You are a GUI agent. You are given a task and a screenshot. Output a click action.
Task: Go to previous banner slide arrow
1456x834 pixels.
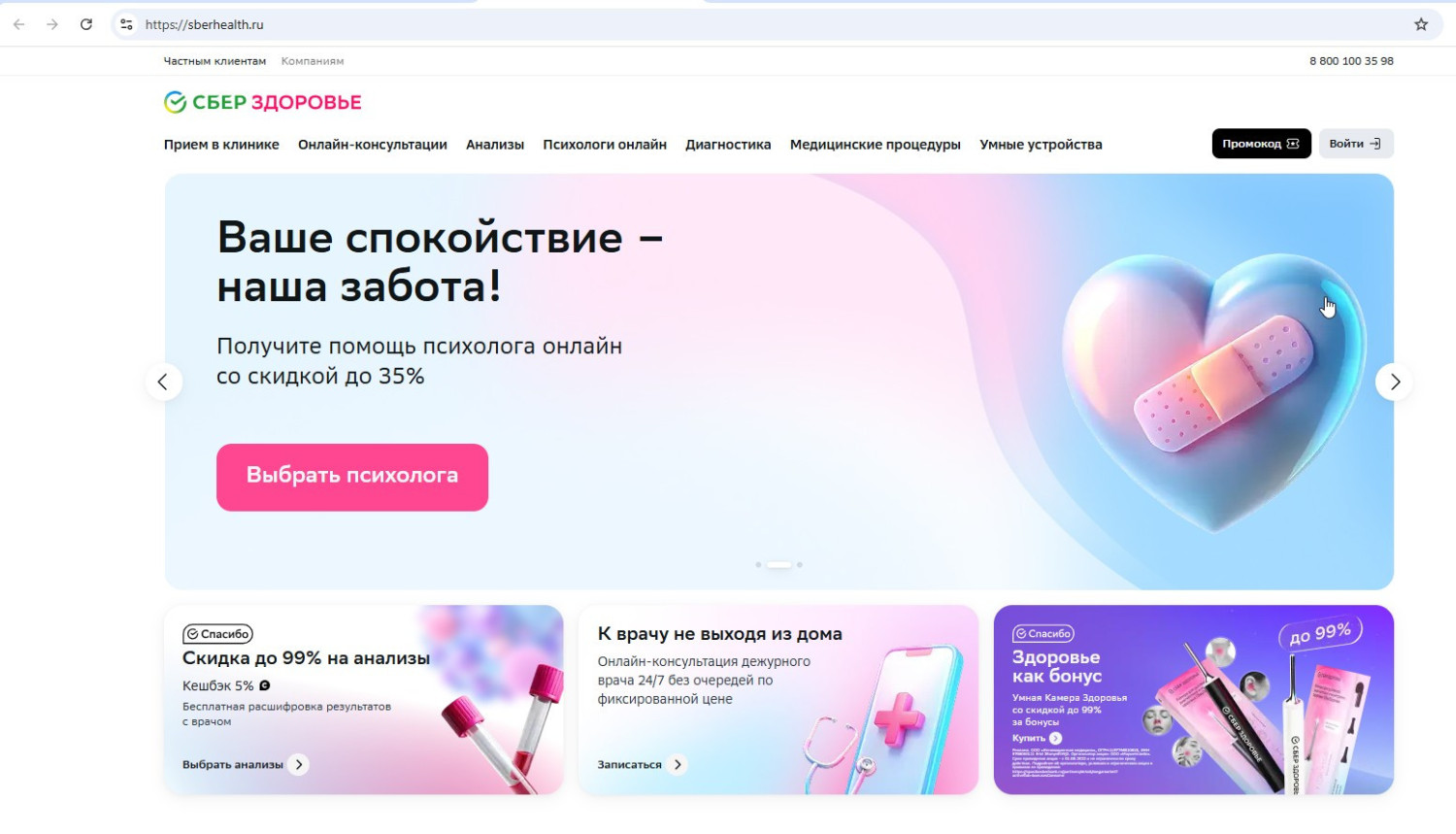pyautogui.click(x=163, y=382)
